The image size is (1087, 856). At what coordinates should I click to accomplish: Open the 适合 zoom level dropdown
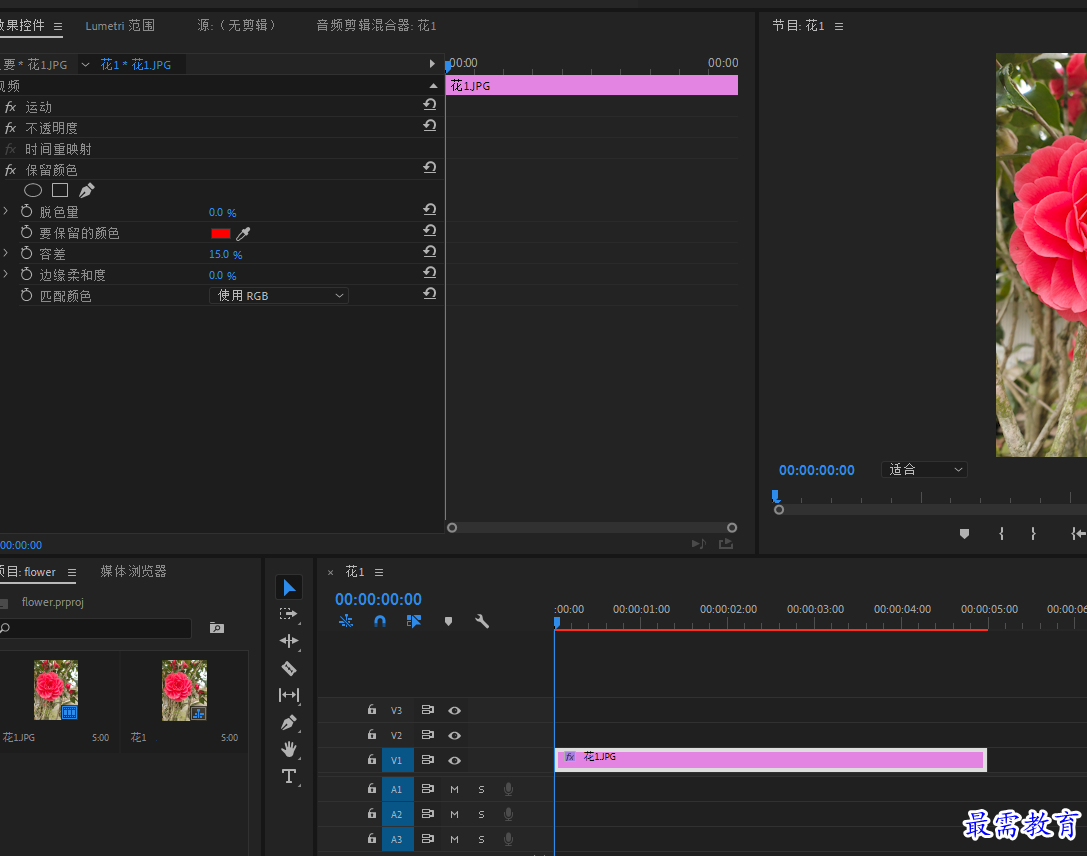point(924,470)
